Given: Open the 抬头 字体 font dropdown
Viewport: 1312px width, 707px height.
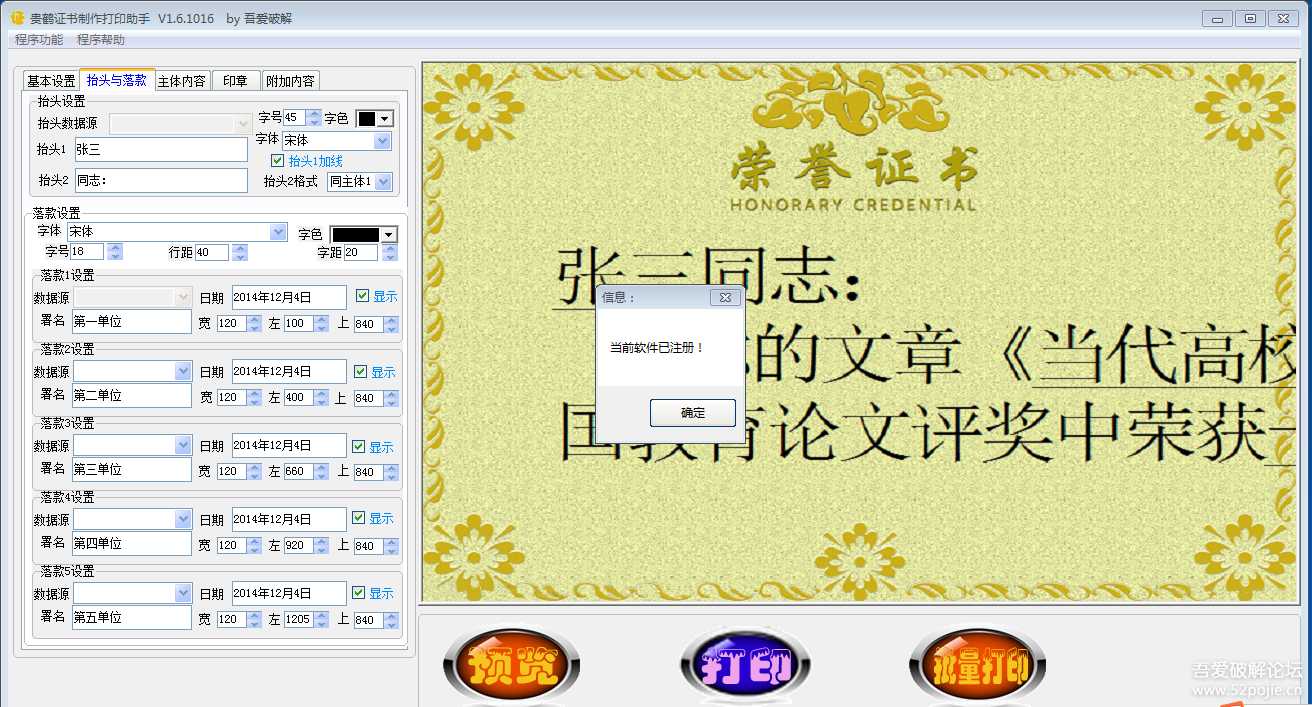Looking at the screenshot, I should (382, 141).
